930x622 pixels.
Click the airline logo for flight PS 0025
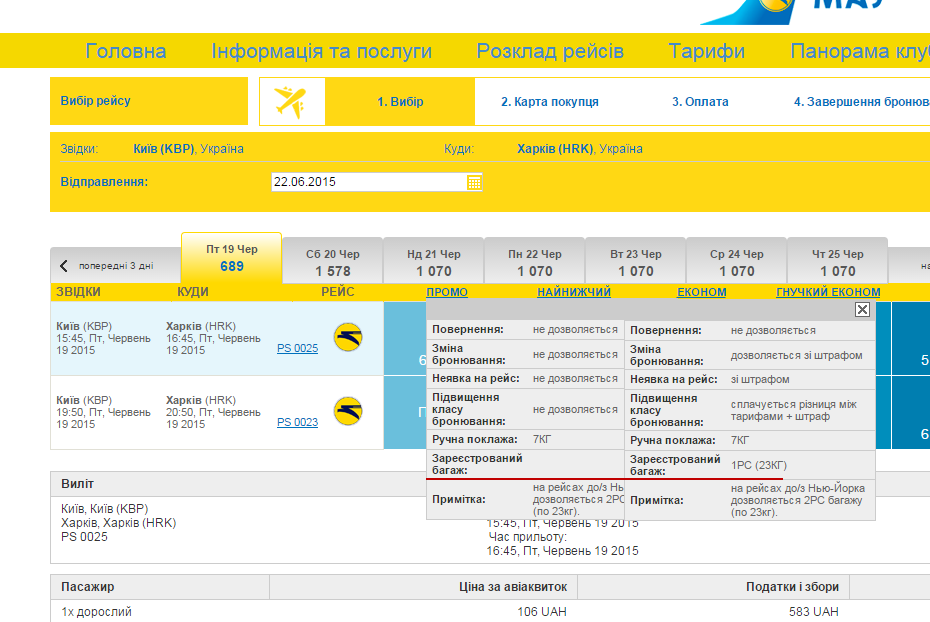tap(348, 338)
